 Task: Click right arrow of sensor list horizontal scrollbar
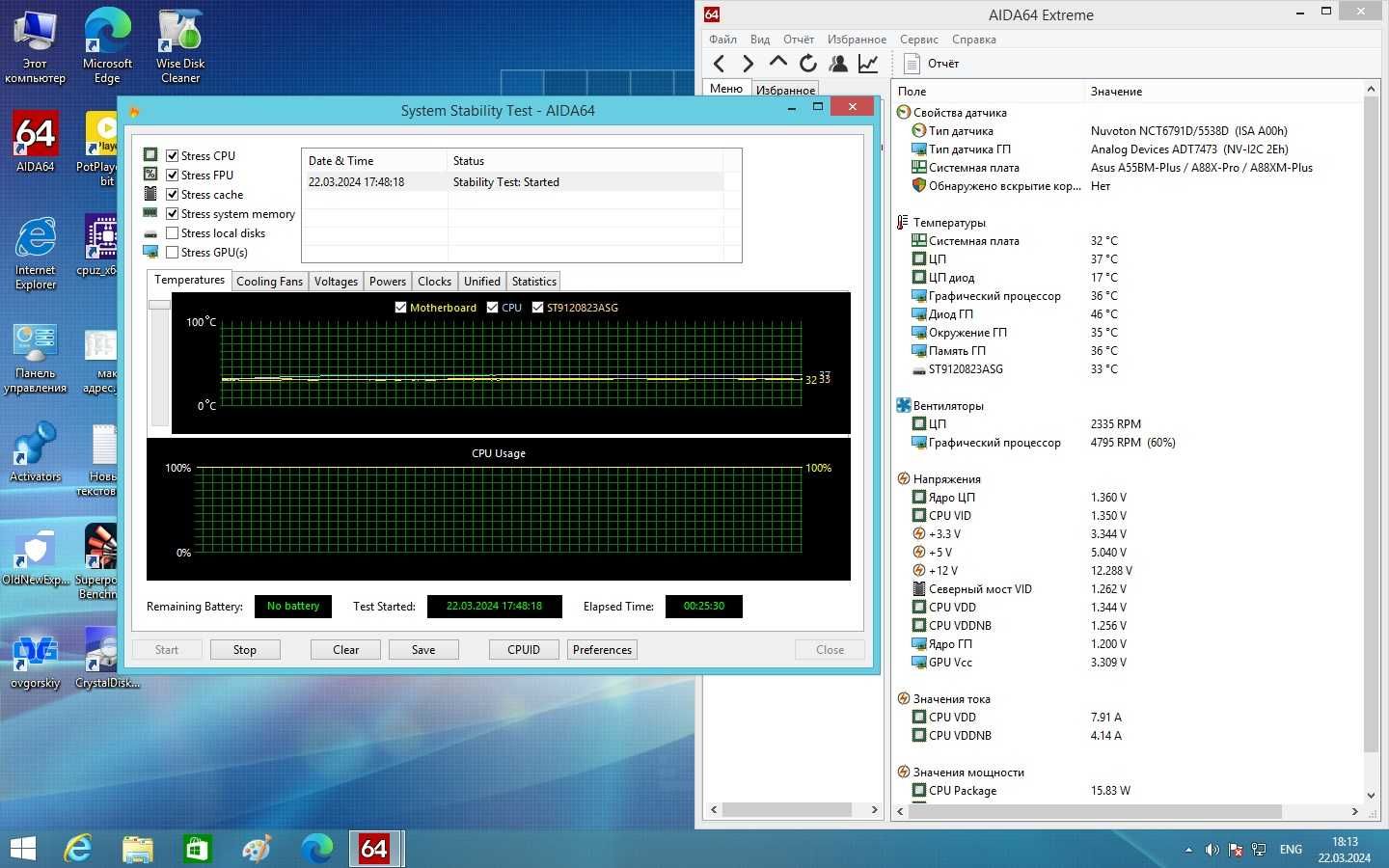tap(1354, 811)
